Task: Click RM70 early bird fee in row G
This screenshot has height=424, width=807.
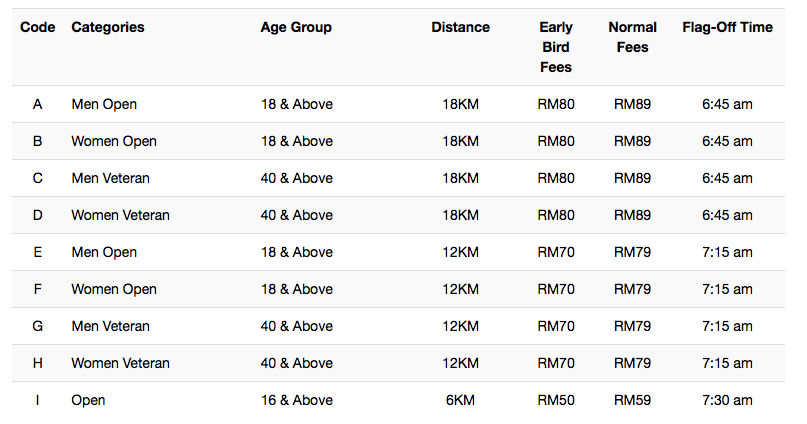Action: [x=556, y=327]
